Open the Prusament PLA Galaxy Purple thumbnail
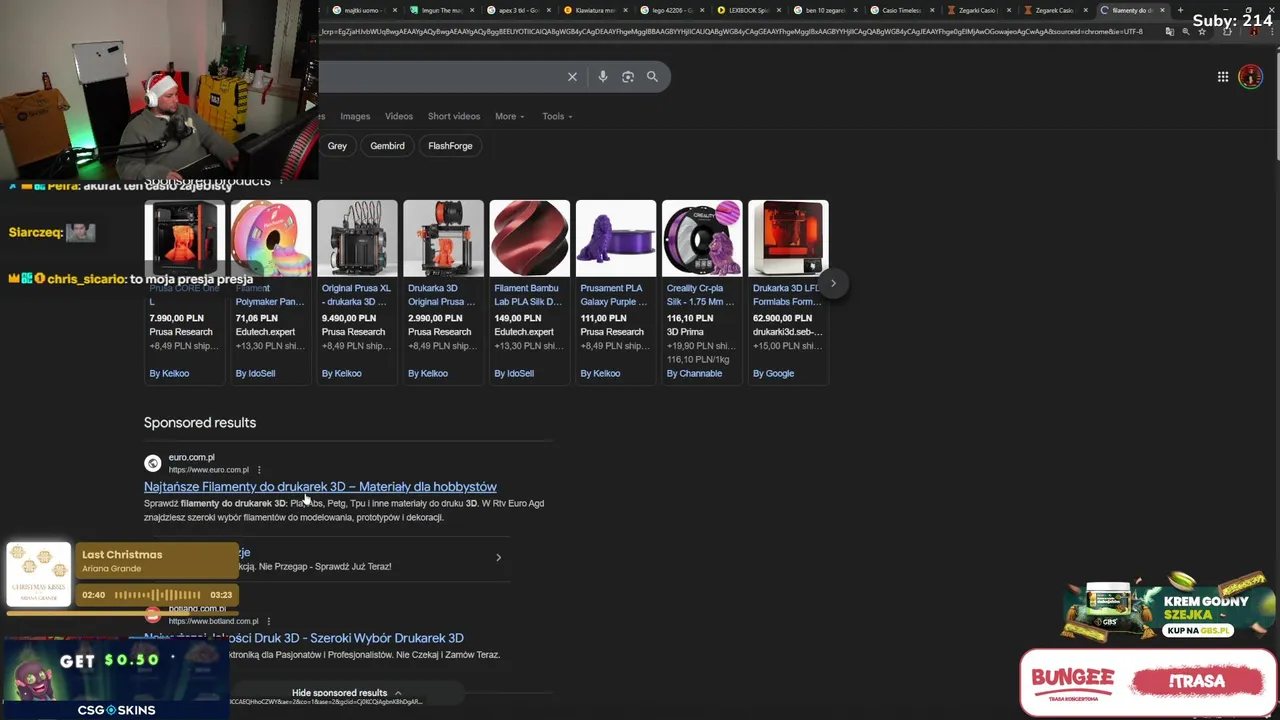1280x720 pixels. pyautogui.click(x=616, y=238)
